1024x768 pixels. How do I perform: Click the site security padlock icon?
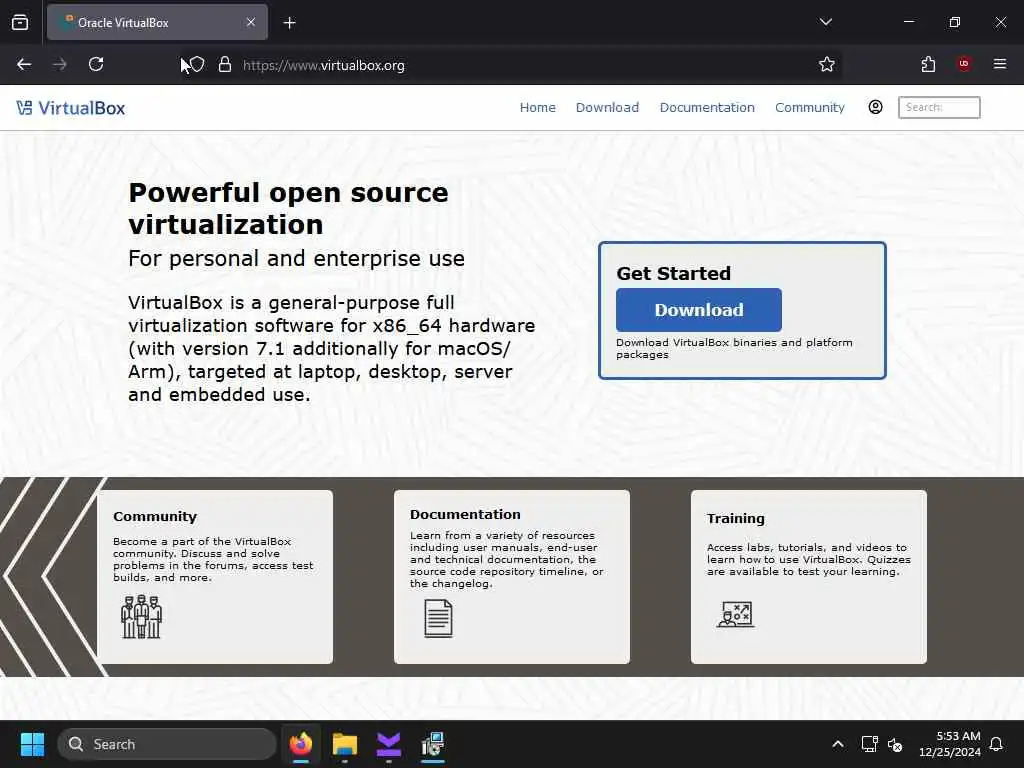(225, 65)
